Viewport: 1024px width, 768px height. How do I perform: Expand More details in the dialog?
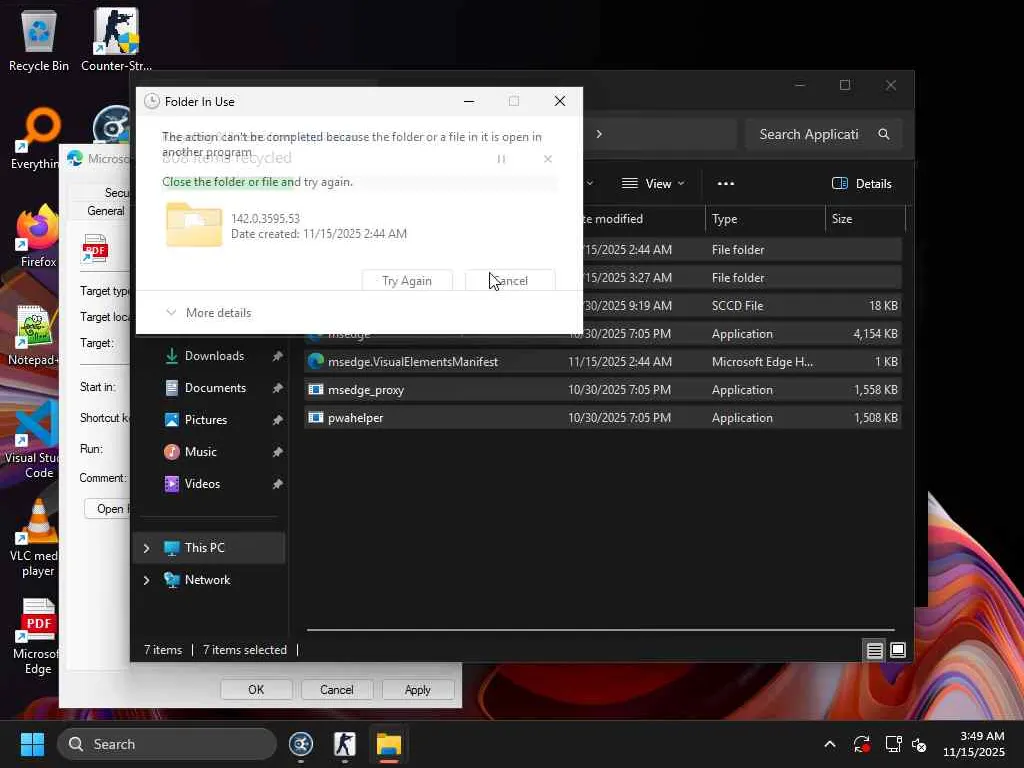pyautogui.click(x=209, y=313)
